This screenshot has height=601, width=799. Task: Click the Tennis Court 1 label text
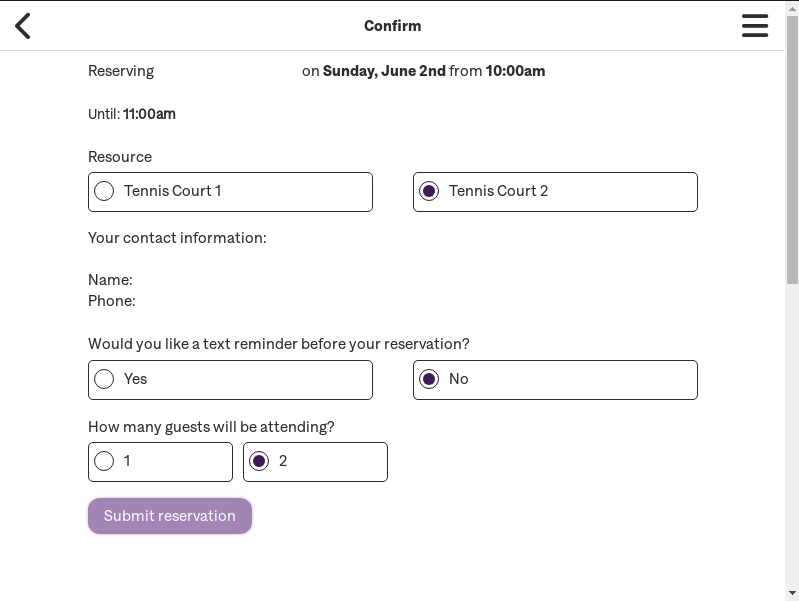click(x=172, y=191)
